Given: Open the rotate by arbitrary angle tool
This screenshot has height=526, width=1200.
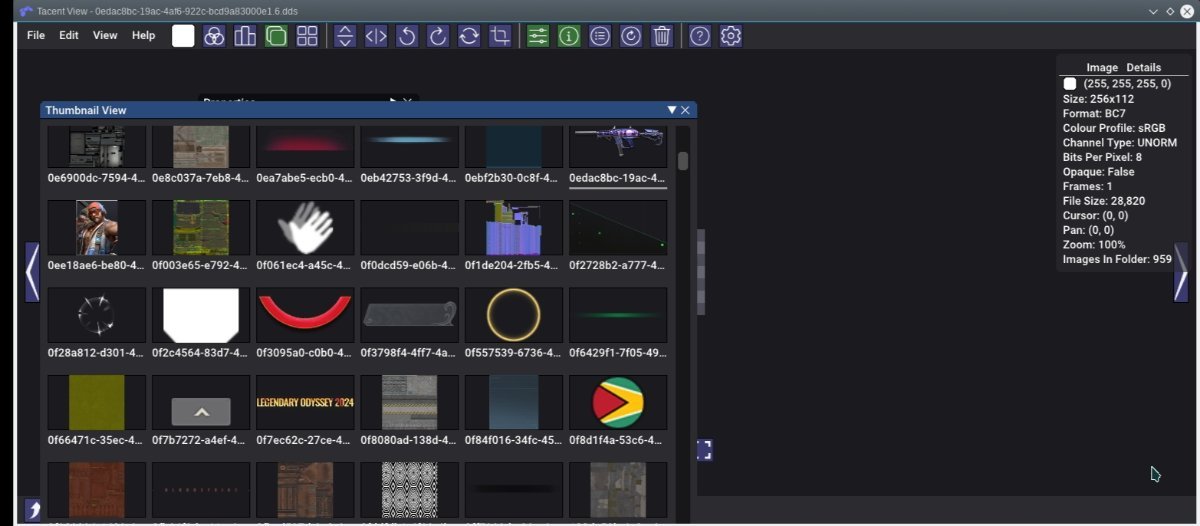Looking at the screenshot, I should (x=469, y=36).
